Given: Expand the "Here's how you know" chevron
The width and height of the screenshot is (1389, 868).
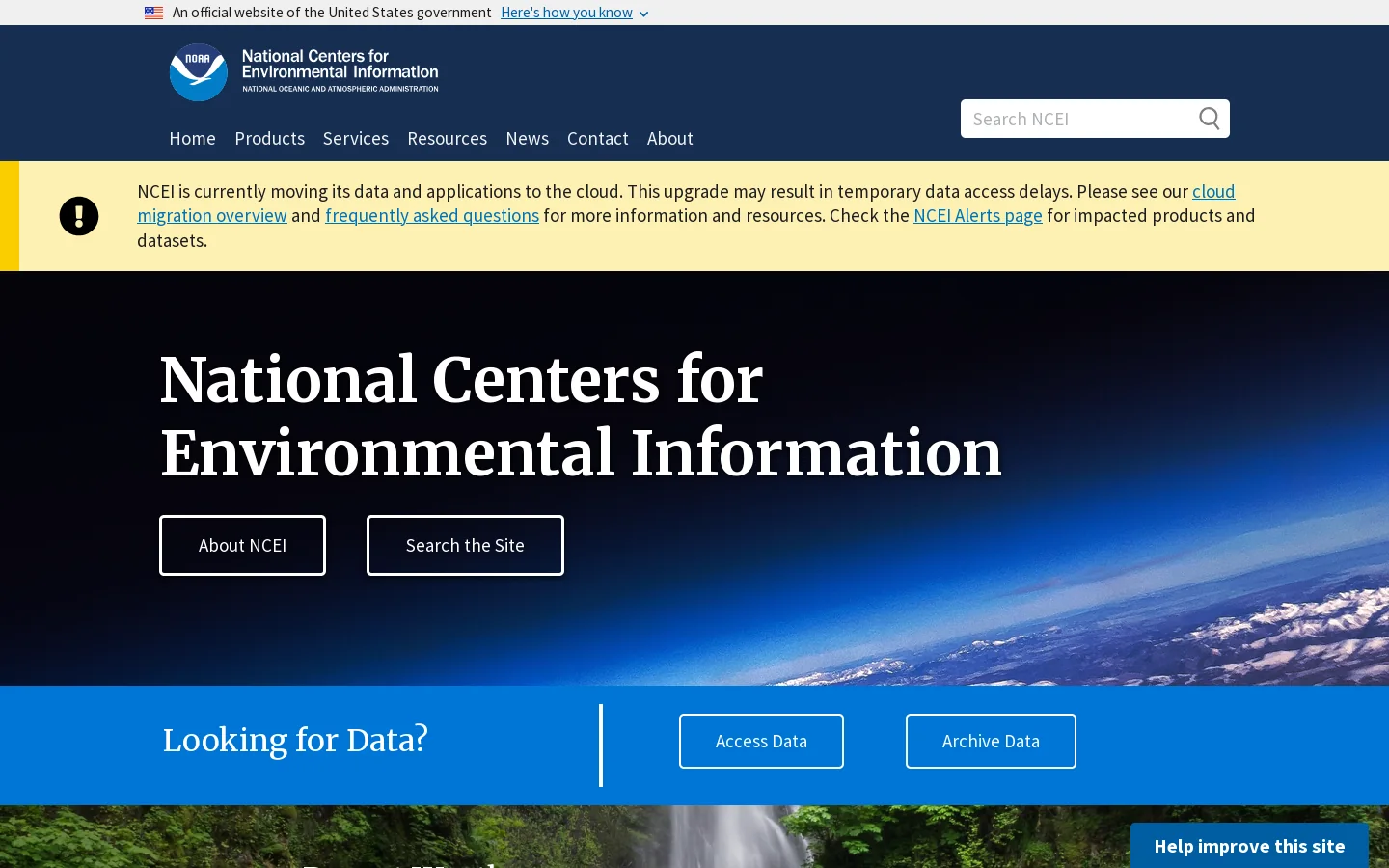Looking at the screenshot, I should [643, 14].
